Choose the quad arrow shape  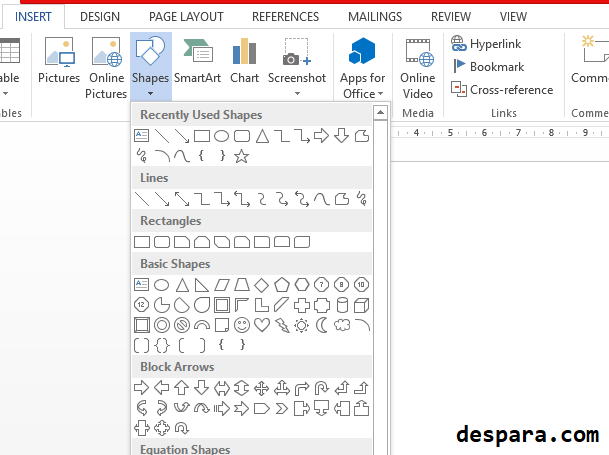[x=261, y=388]
